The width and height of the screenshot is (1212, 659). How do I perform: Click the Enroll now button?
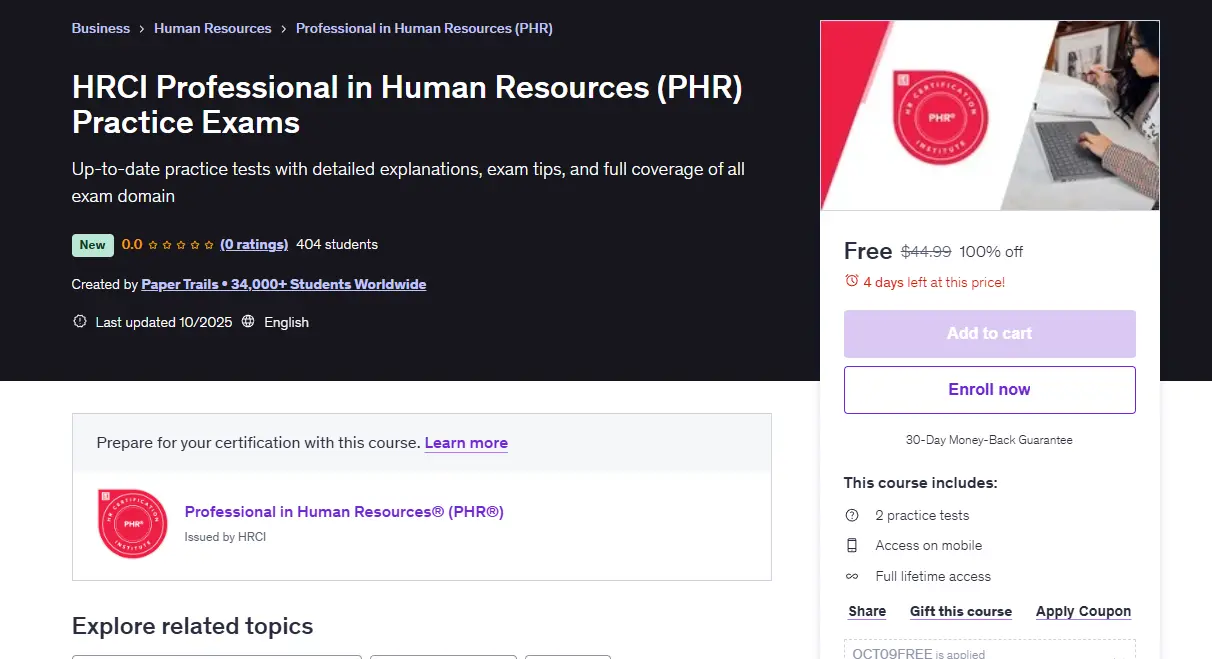pyautogui.click(x=990, y=390)
